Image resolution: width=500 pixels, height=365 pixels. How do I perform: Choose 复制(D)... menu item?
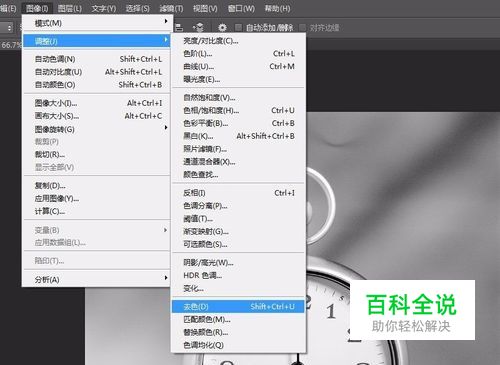pos(97,186)
